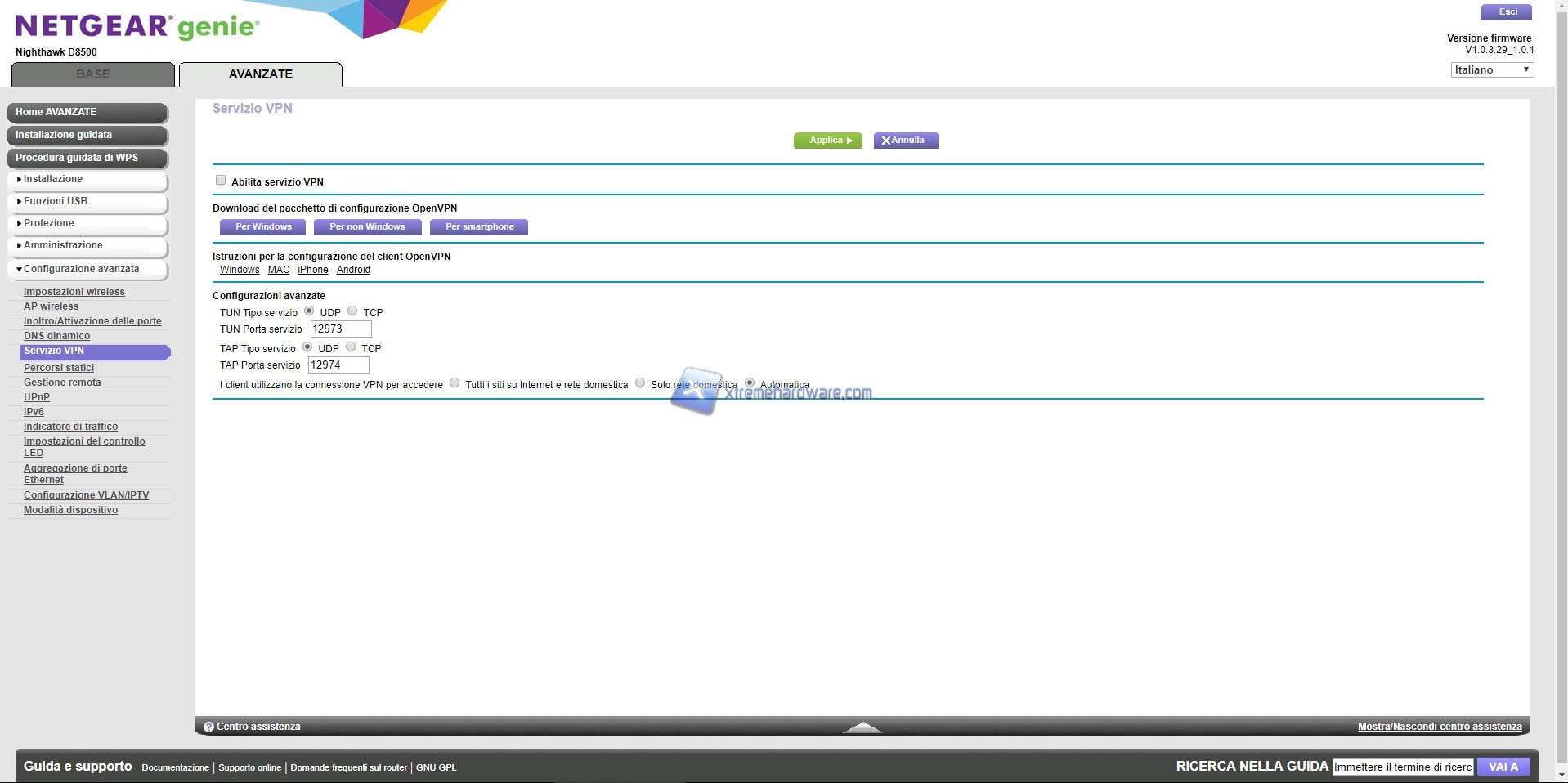
Task: Click the Esci logout button
Action: tap(1508, 12)
